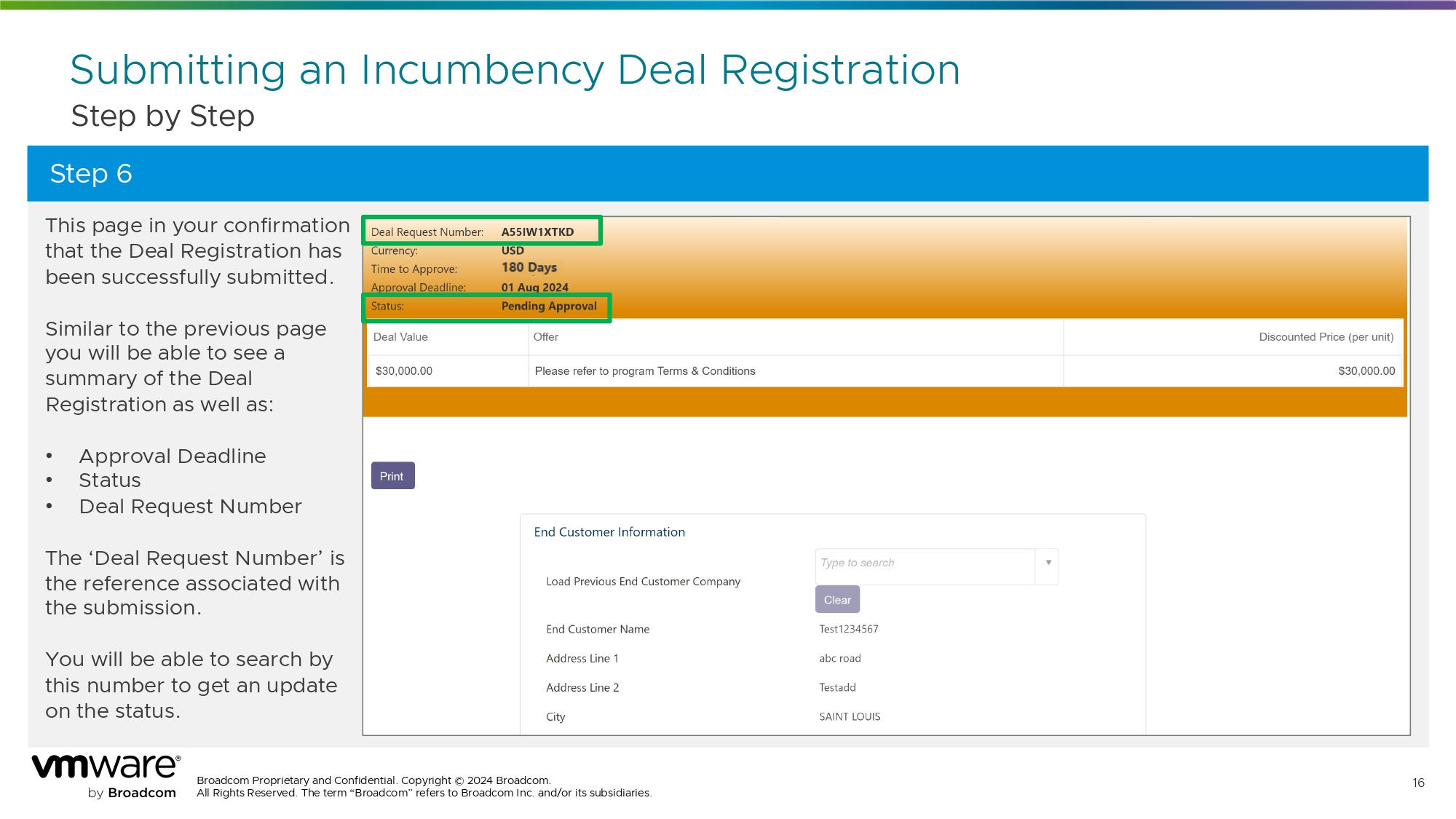Click the Deal Value column header

pos(400,337)
